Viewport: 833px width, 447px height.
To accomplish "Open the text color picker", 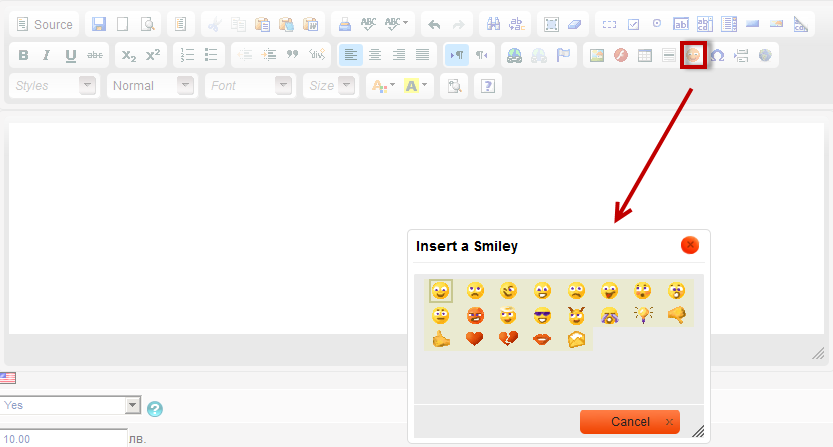I will pyautogui.click(x=382, y=86).
